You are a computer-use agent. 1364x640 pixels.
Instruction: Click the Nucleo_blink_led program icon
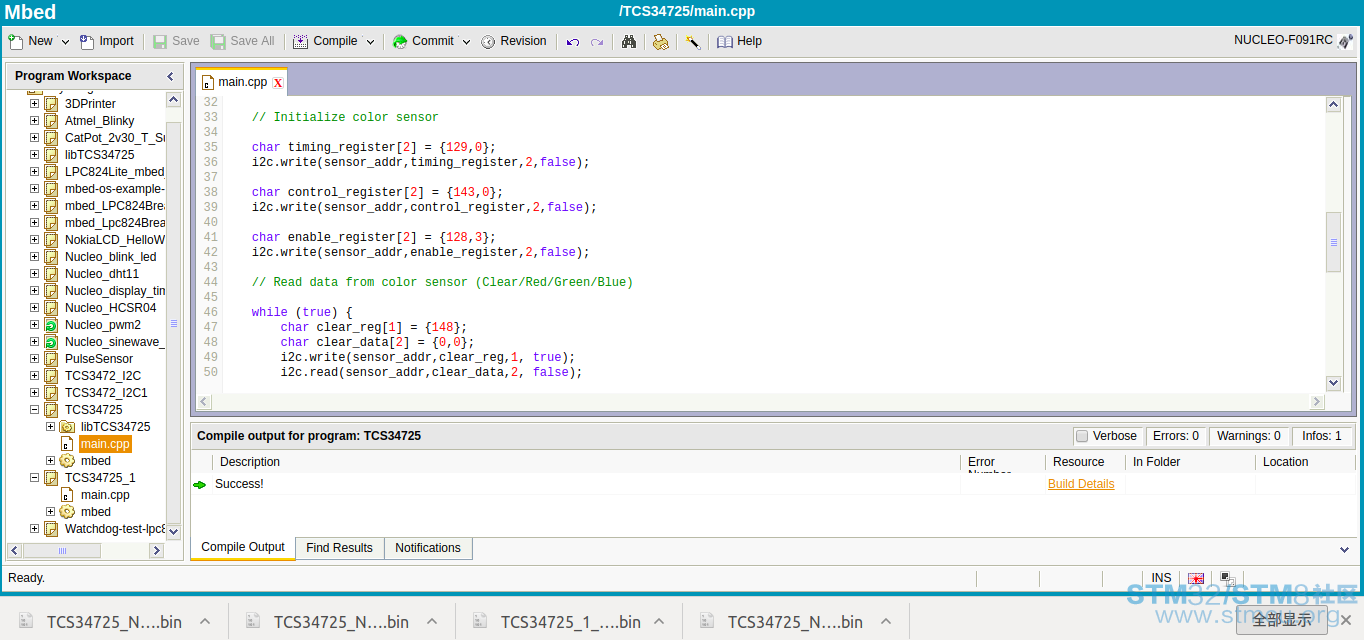click(51, 257)
